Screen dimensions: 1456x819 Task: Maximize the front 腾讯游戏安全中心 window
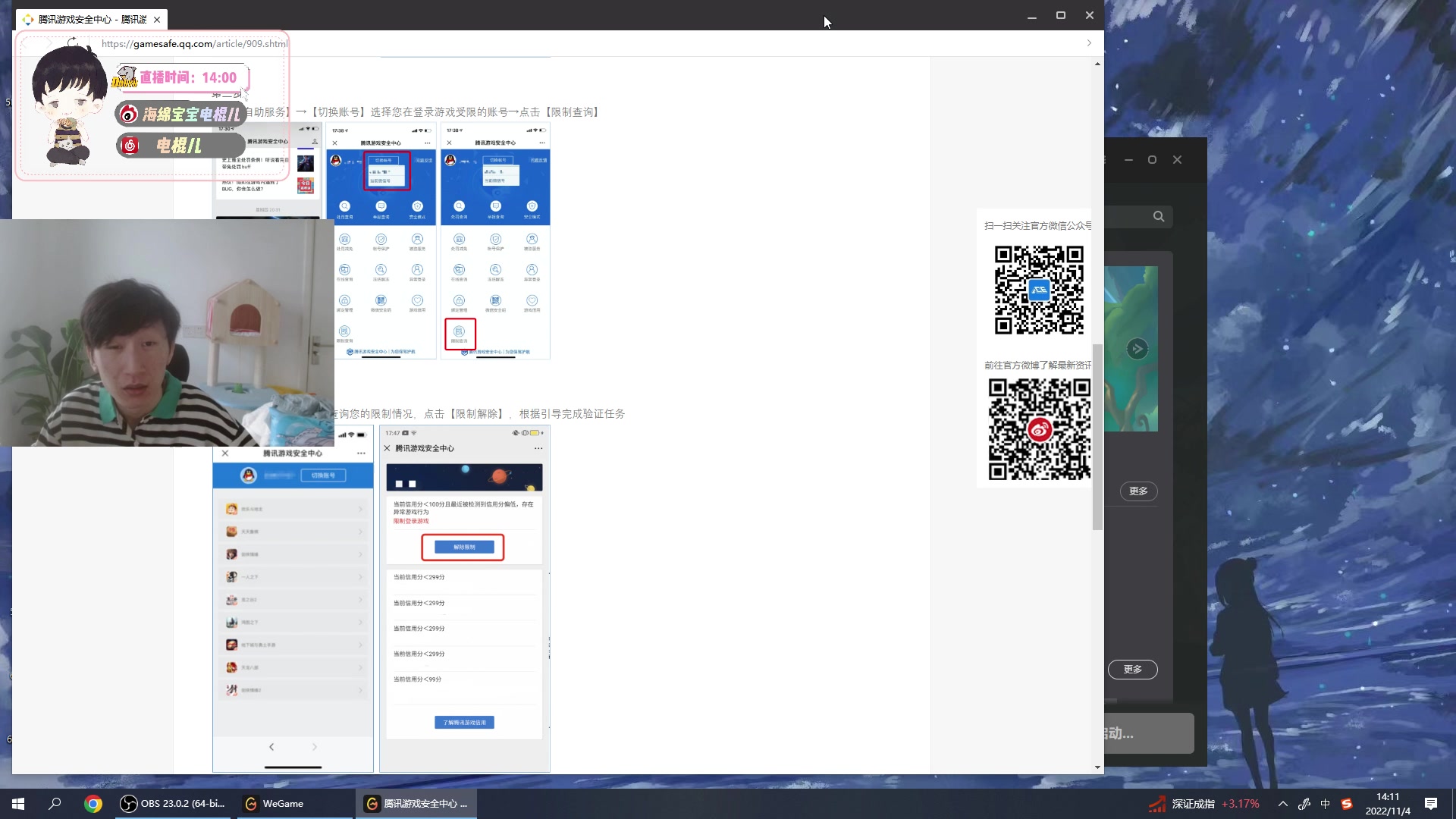point(1061,16)
